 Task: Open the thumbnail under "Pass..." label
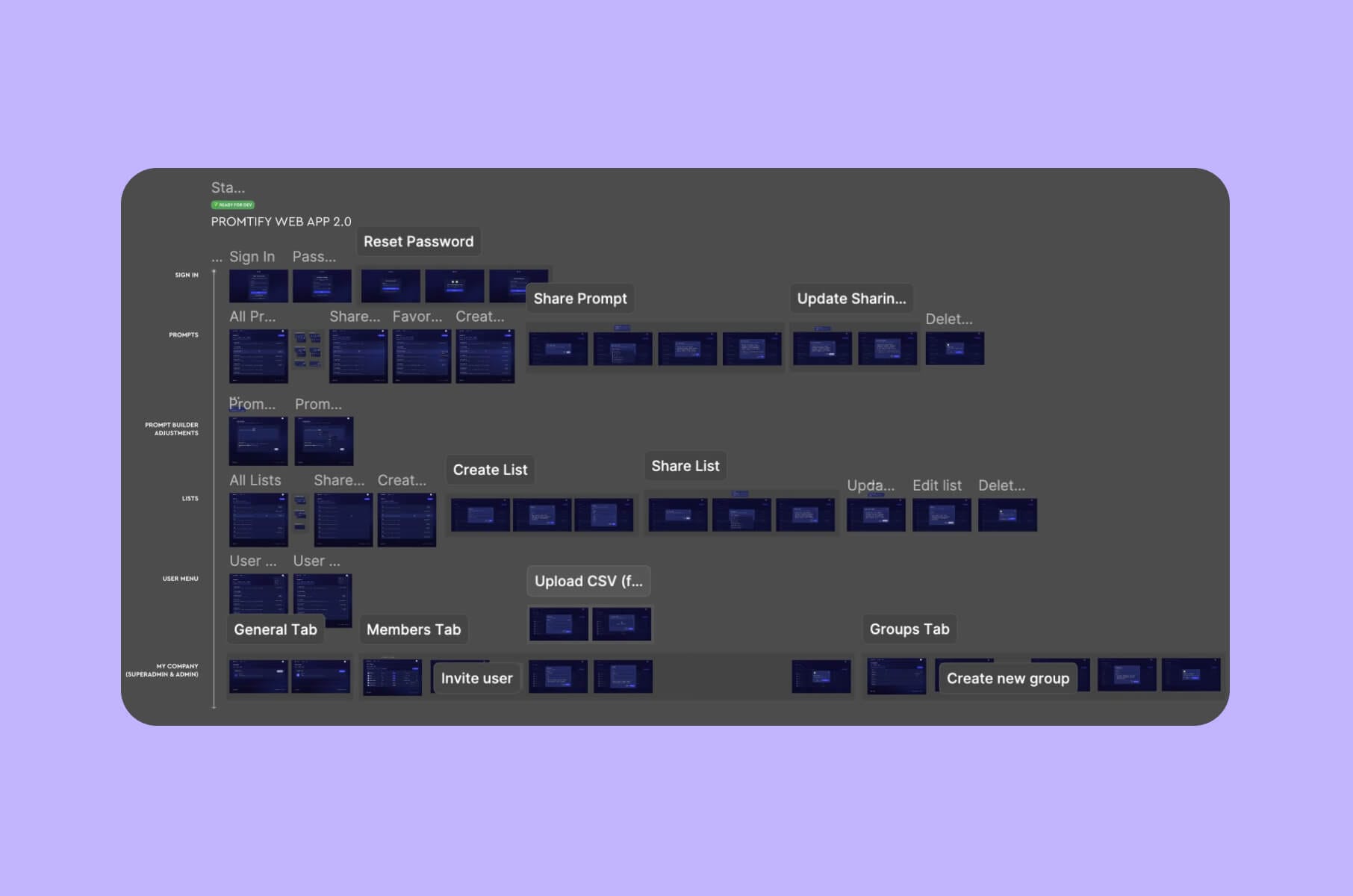tap(322, 286)
